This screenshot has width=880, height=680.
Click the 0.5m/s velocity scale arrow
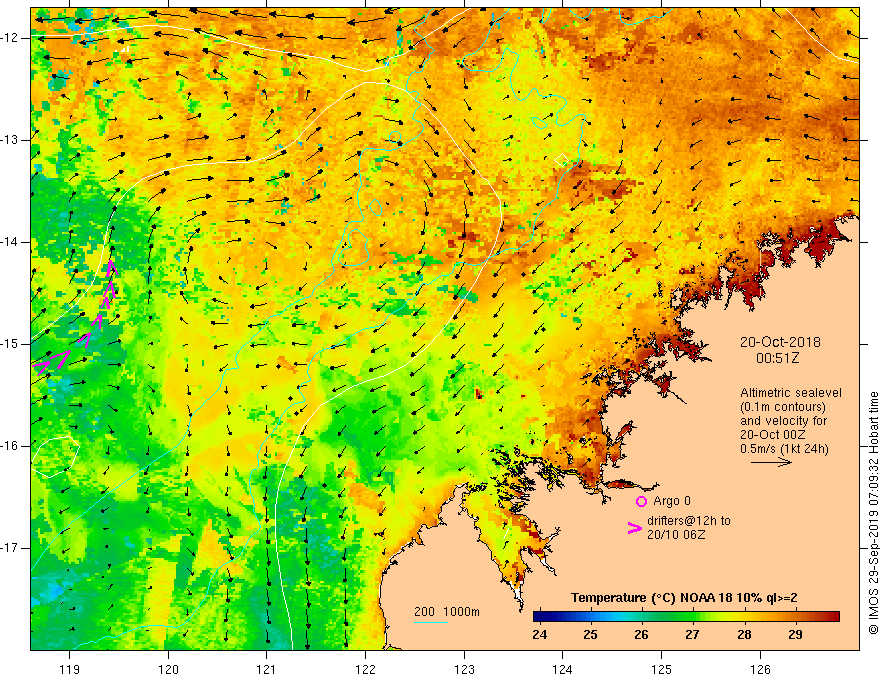pyautogui.click(x=771, y=462)
